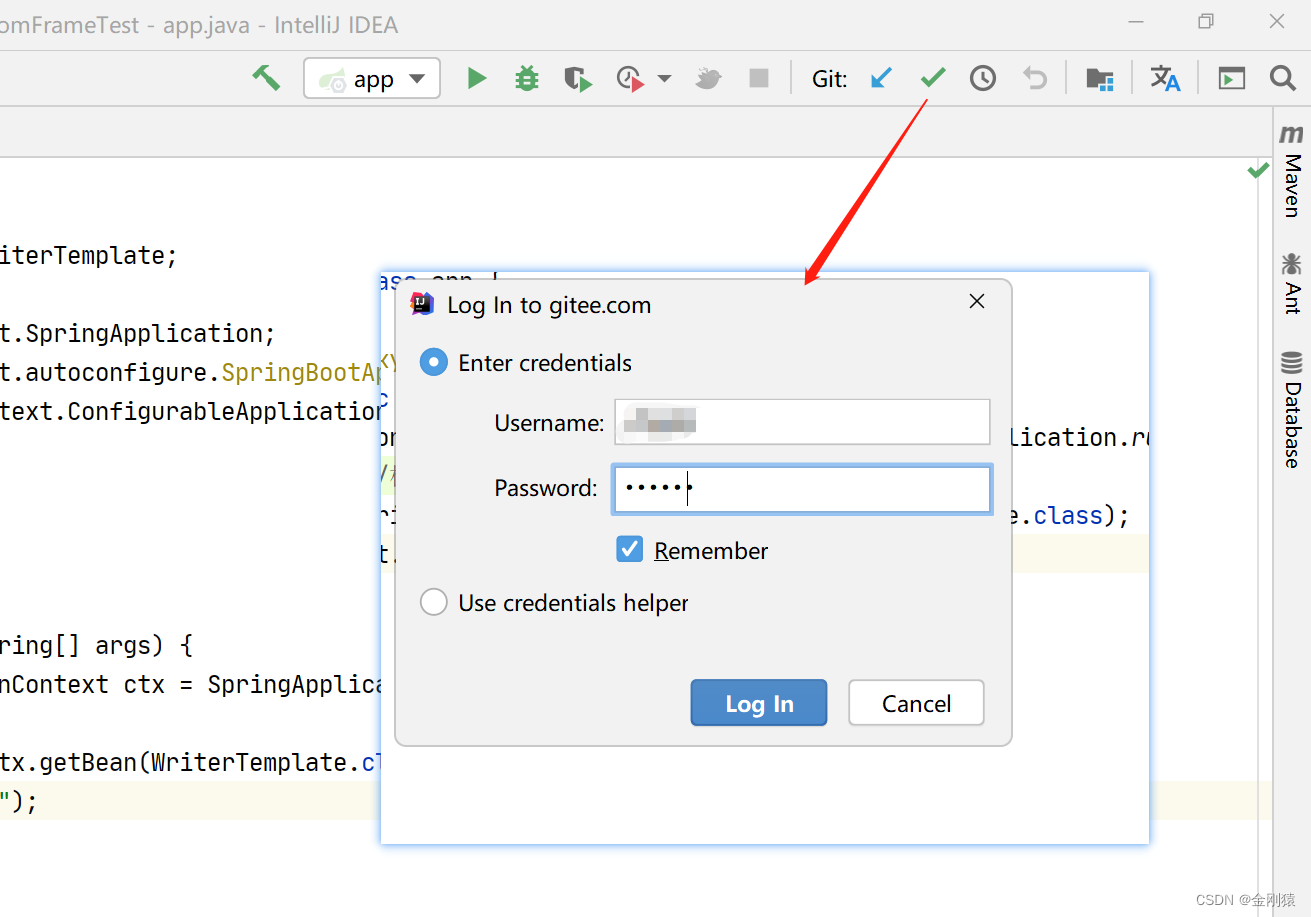Viewport: 1311px width, 917px height.
Task: Minimize the IntelliJ IDEA window
Action: point(1136,22)
